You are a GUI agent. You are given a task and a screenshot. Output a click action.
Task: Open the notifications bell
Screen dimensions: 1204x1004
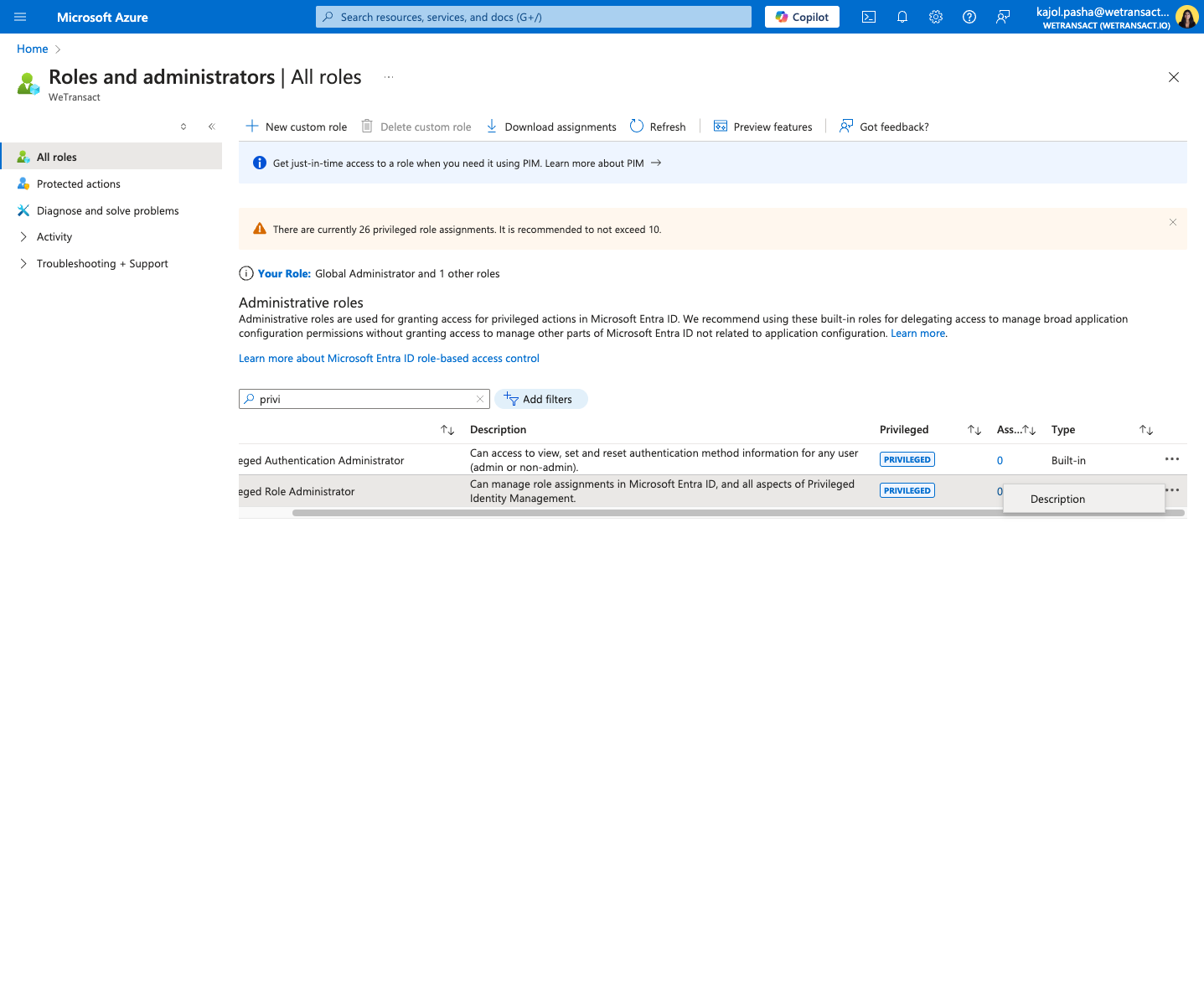coord(902,17)
